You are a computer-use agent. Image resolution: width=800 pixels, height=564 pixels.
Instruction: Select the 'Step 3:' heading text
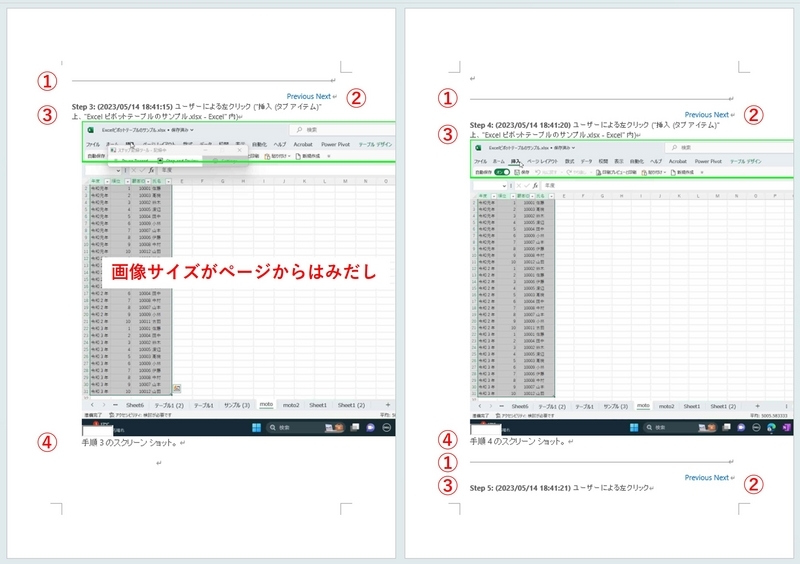[83, 107]
